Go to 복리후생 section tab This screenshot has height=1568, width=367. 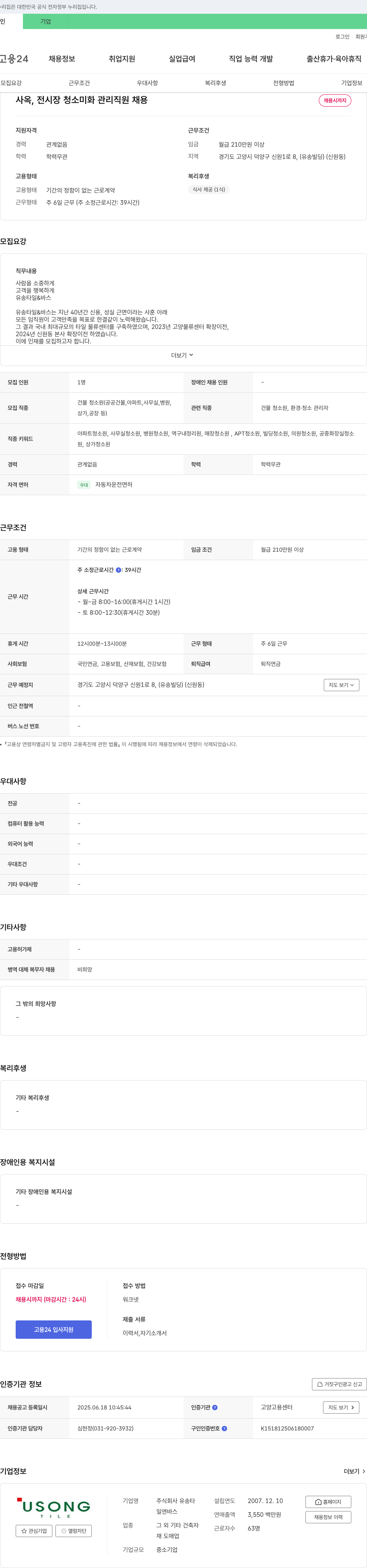[x=216, y=83]
